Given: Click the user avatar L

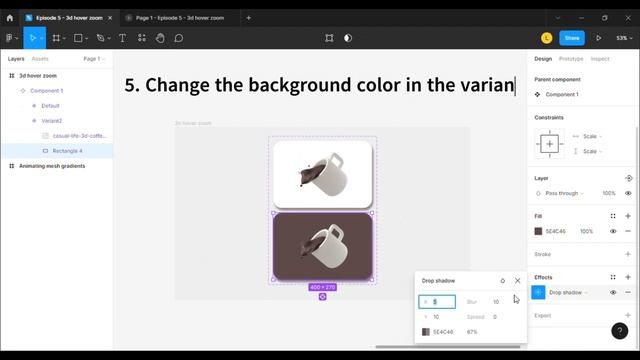Looking at the screenshot, I should [547, 38].
